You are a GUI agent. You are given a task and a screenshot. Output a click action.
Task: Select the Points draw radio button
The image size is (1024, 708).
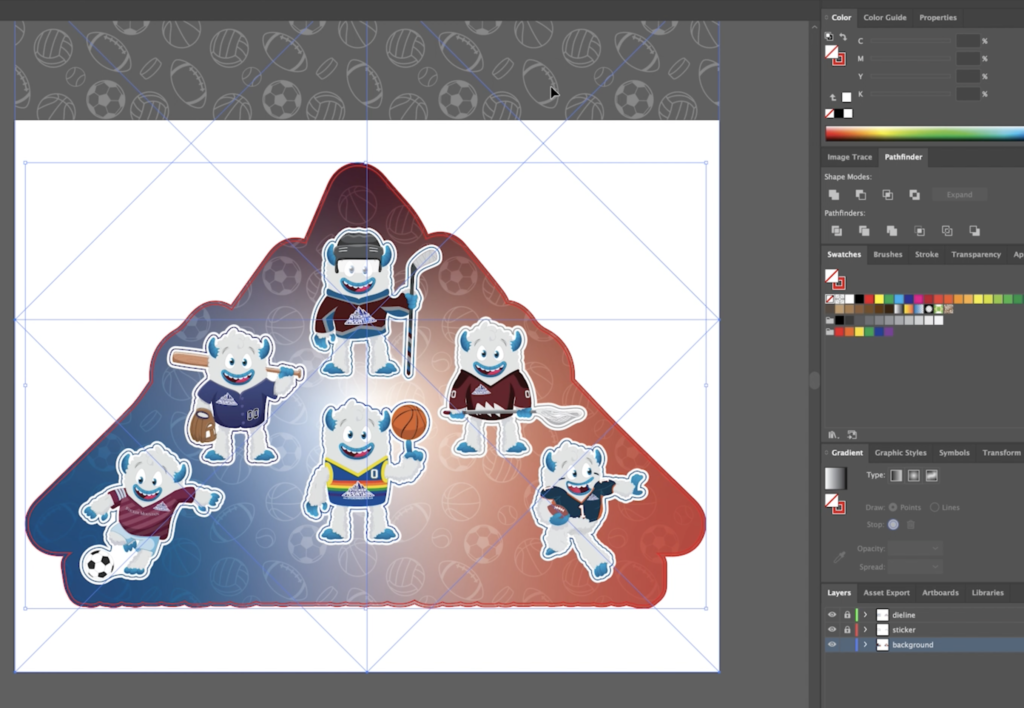click(893, 507)
